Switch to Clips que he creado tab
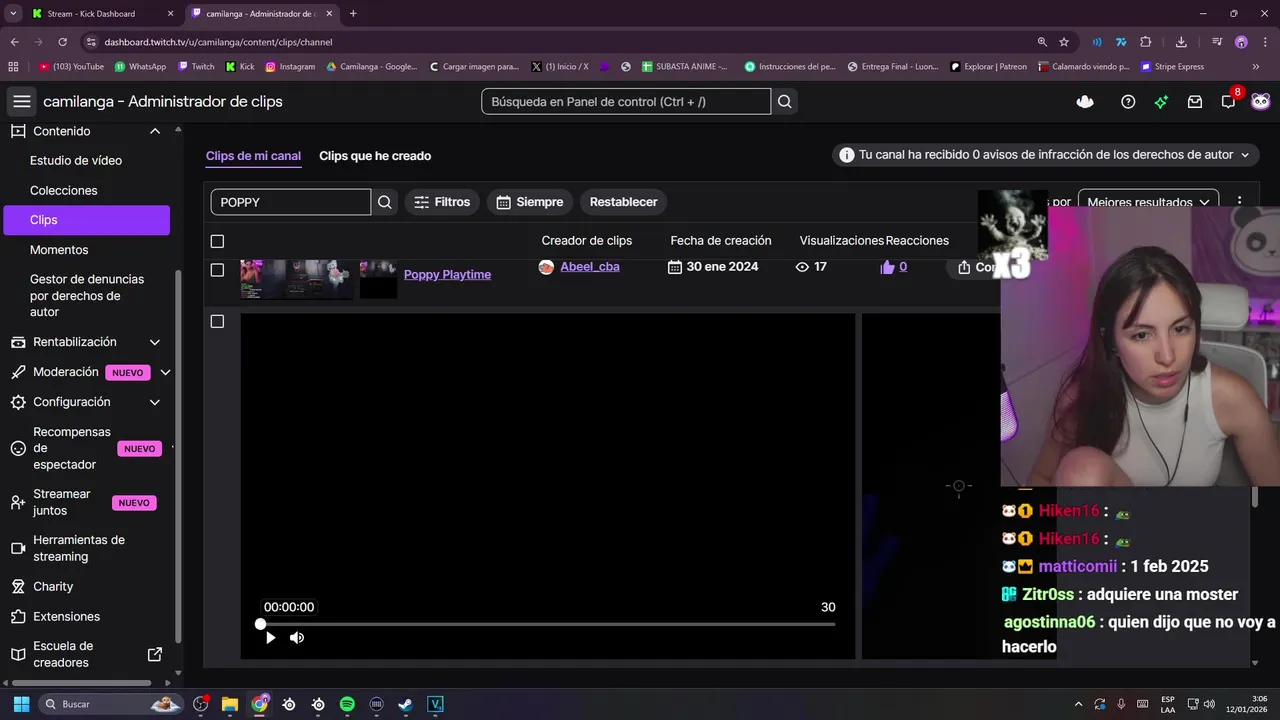This screenshot has width=1280, height=720. pos(375,156)
